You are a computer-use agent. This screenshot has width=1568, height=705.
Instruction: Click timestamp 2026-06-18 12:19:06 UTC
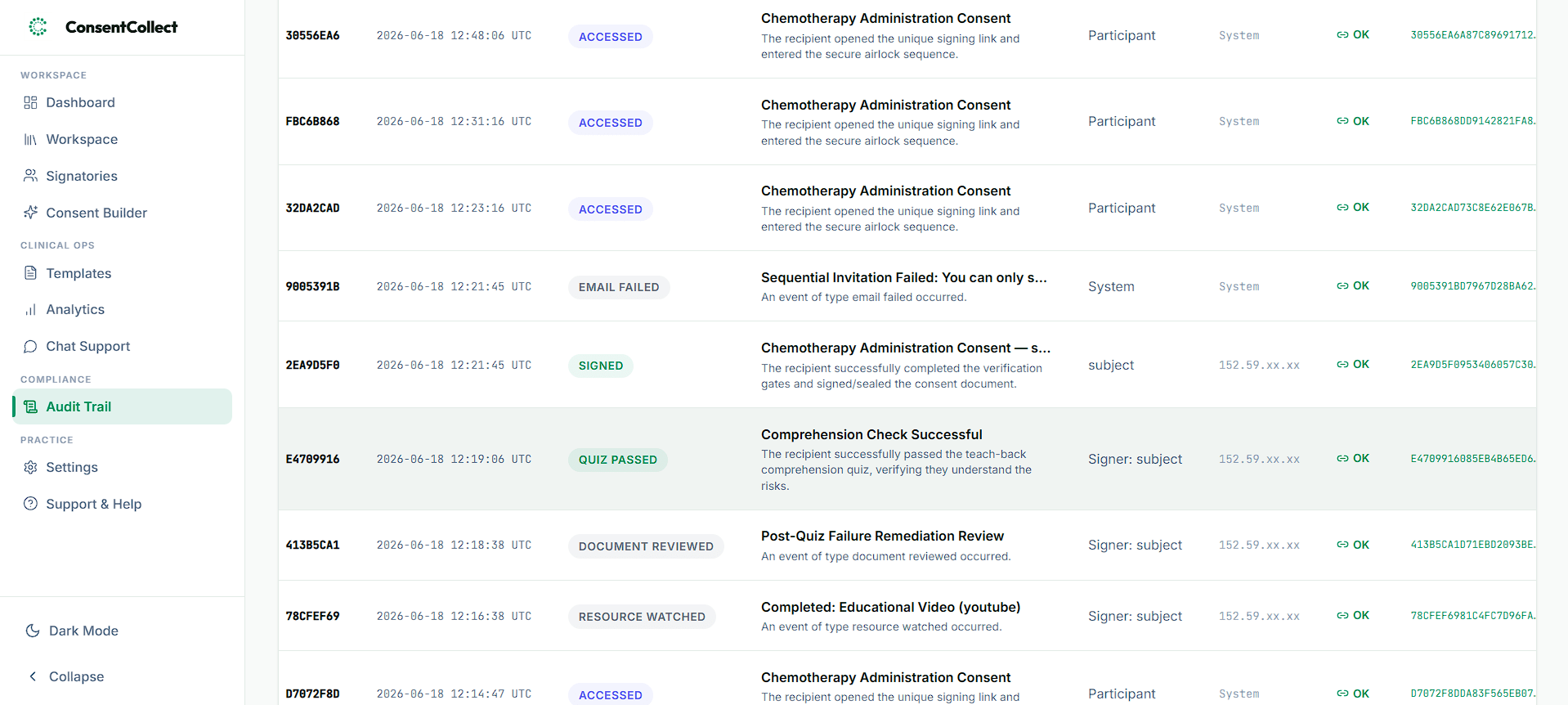tap(454, 459)
